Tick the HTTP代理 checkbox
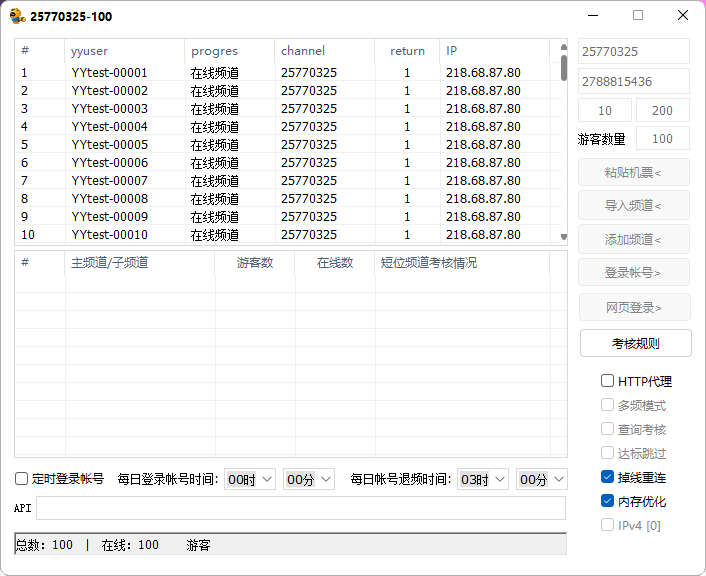The width and height of the screenshot is (706, 576). pyautogui.click(x=607, y=381)
